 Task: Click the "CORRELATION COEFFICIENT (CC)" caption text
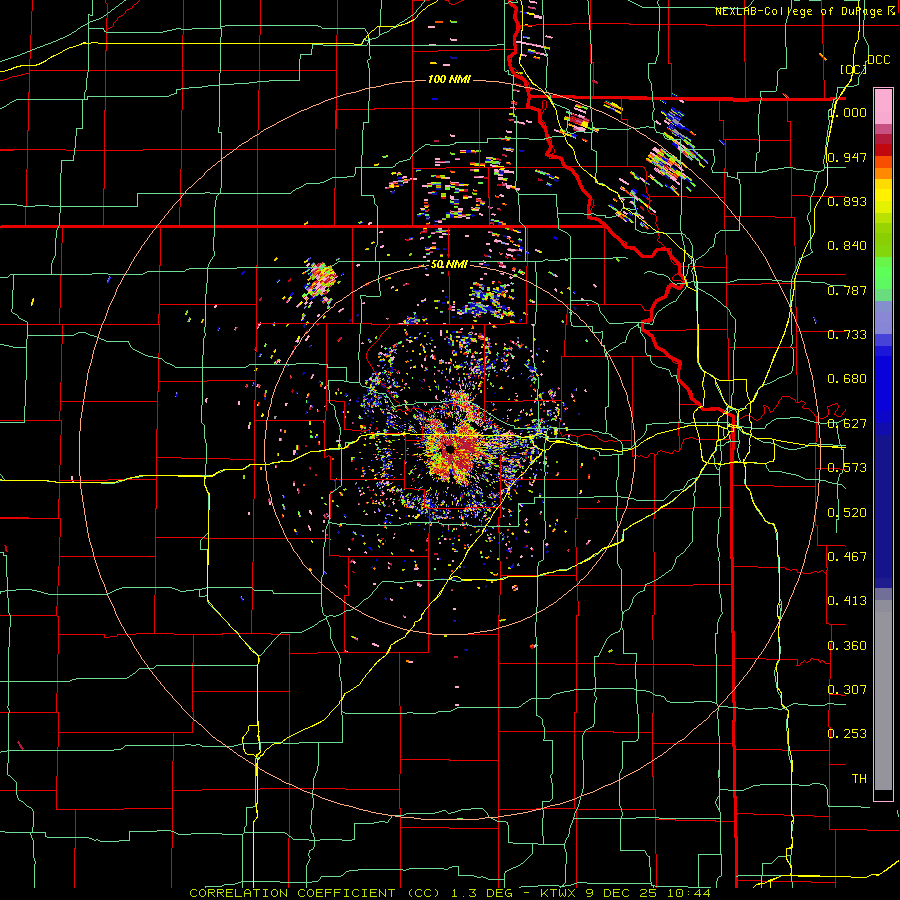pos(315,893)
